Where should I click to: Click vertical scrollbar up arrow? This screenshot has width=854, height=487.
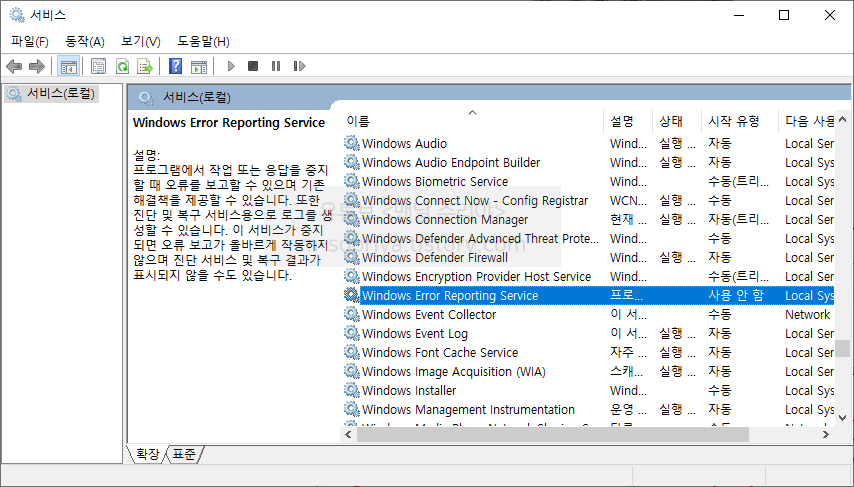tap(843, 119)
